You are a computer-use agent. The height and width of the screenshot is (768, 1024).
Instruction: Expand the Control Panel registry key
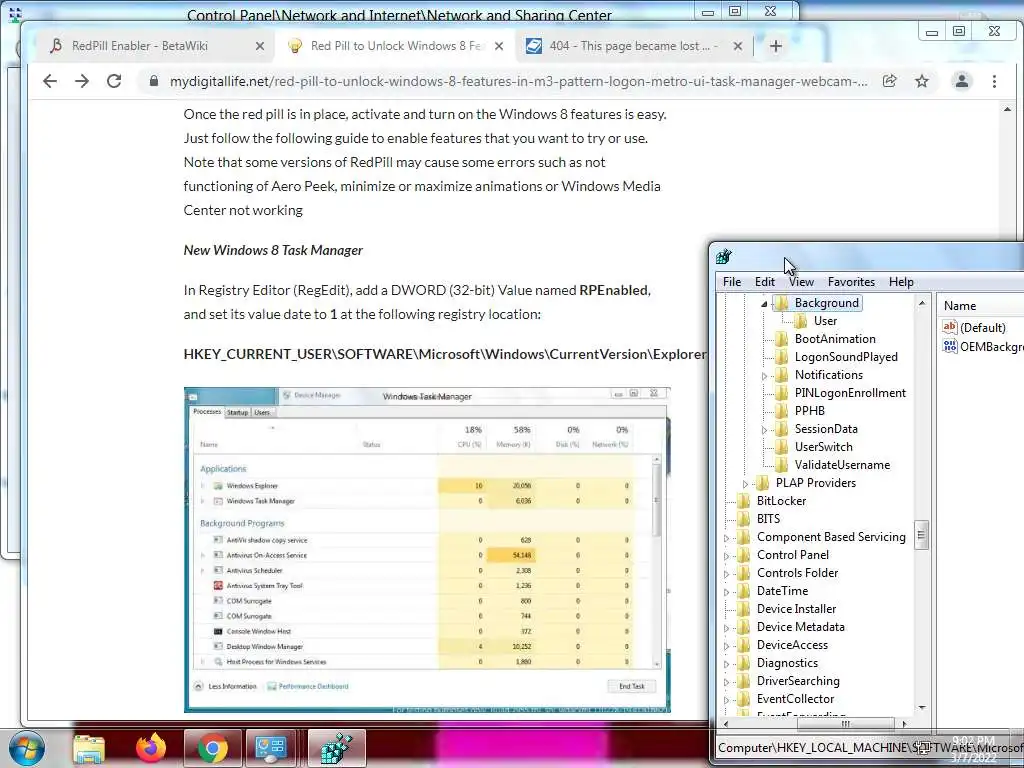(726, 556)
